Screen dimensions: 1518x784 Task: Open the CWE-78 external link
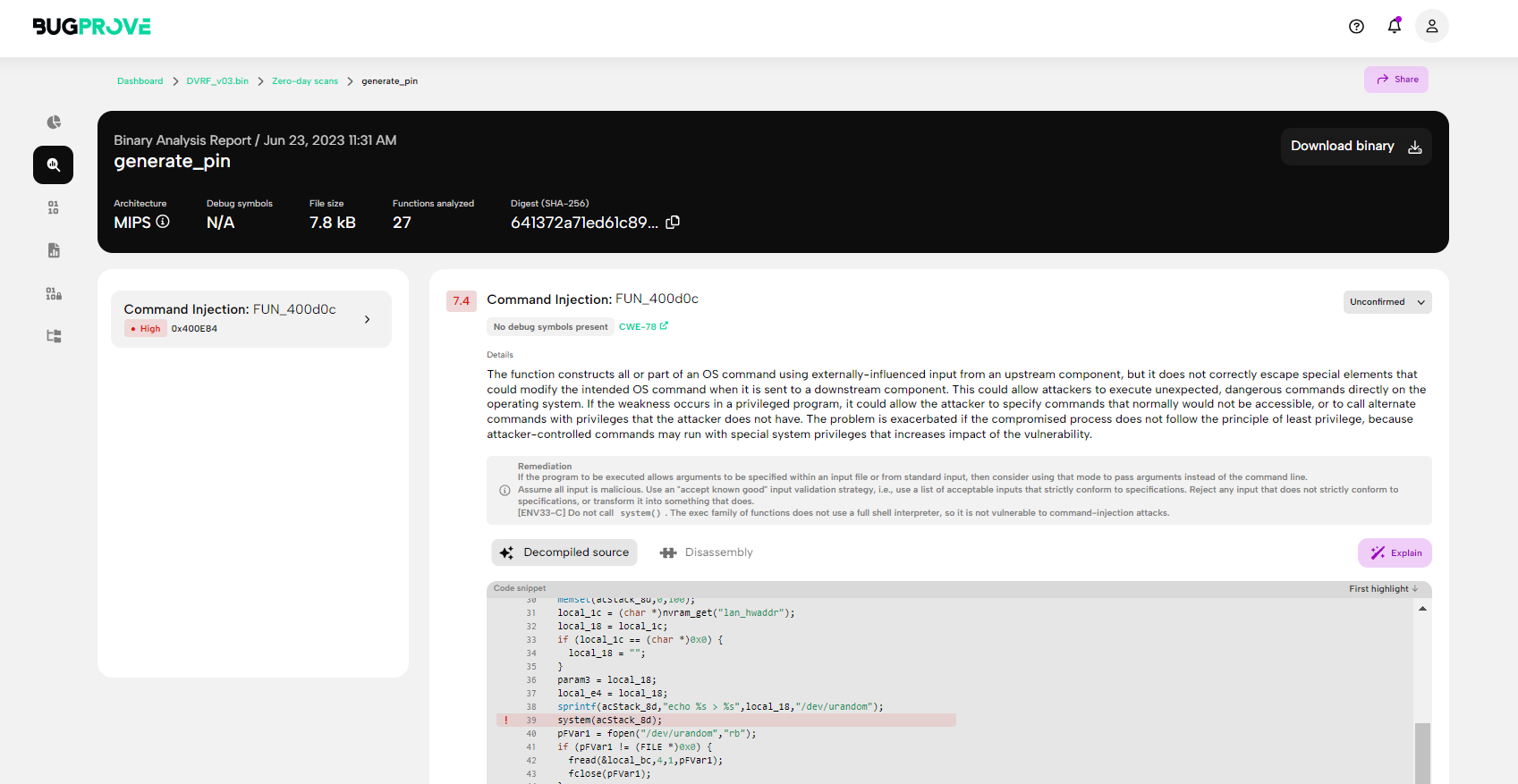[x=643, y=327]
